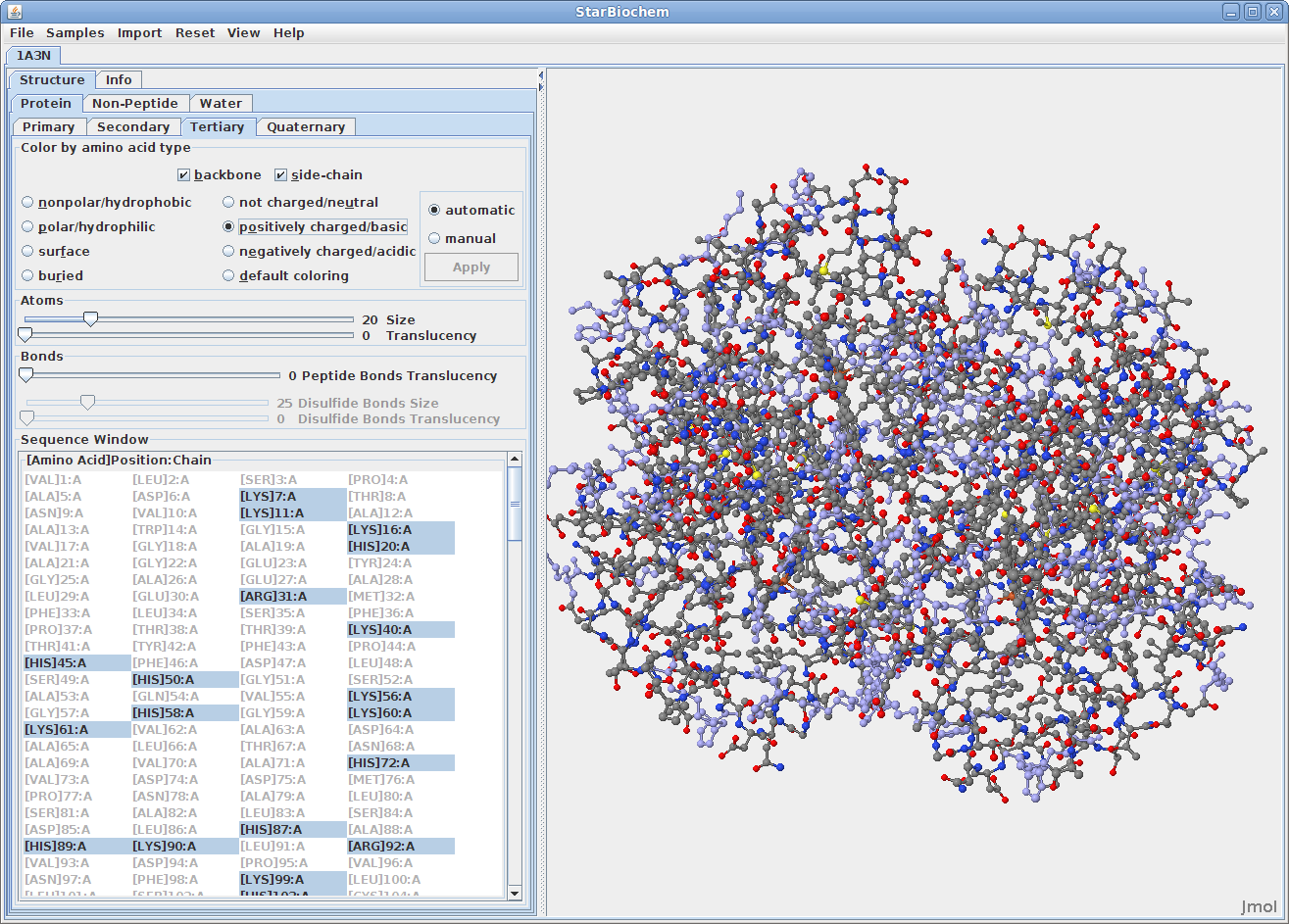The width and height of the screenshot is (1289, 924).
Task: Click the Apply button
Action: tap(471, 267)
